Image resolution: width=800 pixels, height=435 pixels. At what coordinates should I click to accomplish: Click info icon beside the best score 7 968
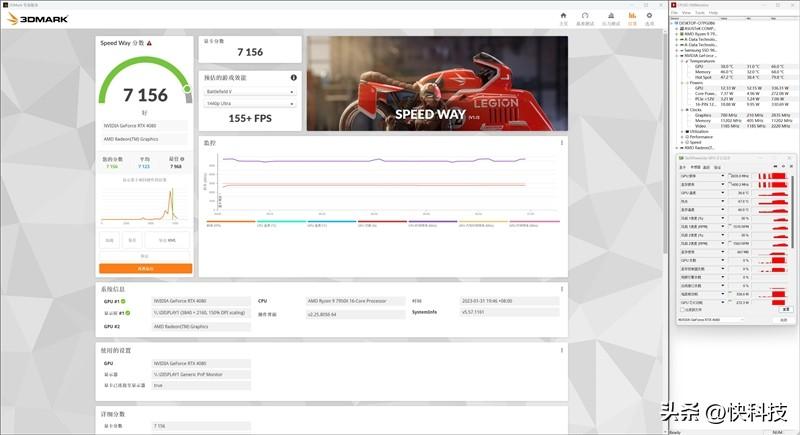[x=182, y=159]
